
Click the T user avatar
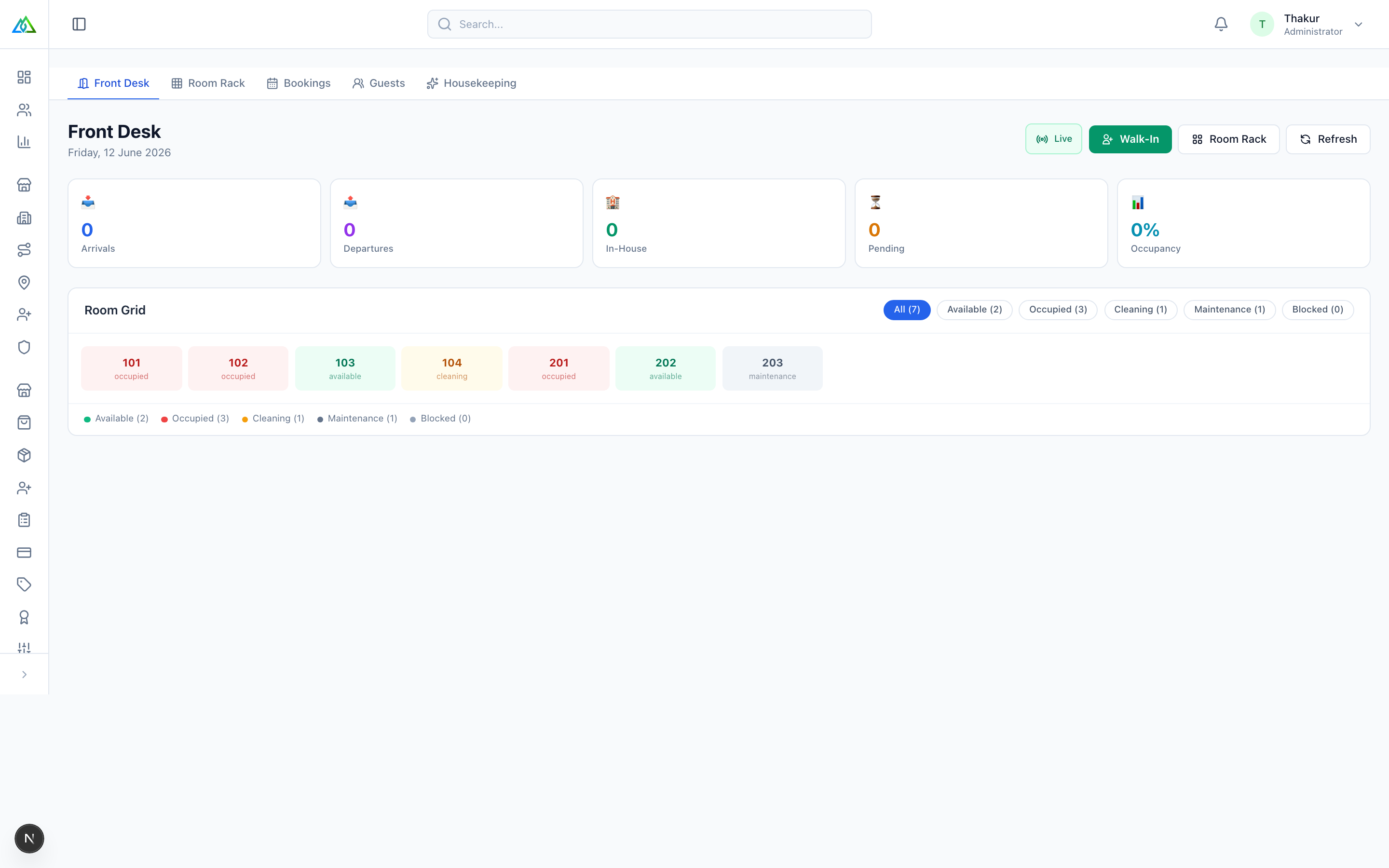1262,24
